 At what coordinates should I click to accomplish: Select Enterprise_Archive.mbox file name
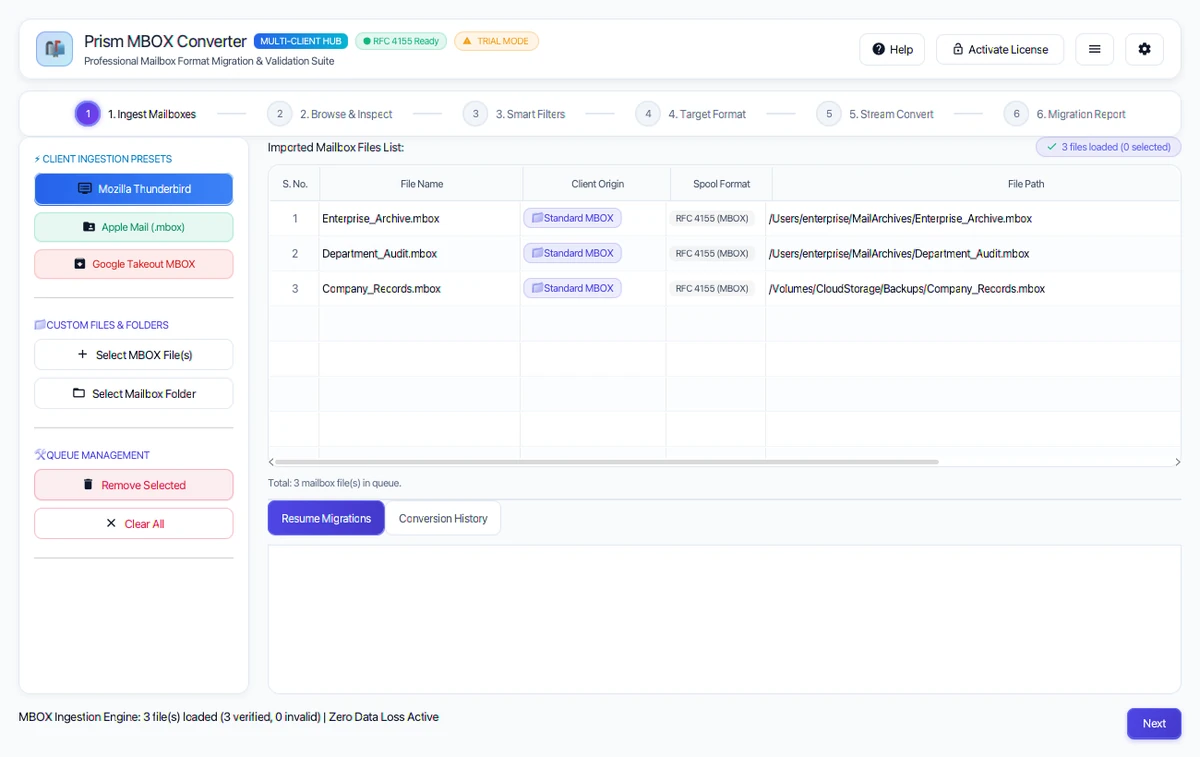[x=381, y=218]
